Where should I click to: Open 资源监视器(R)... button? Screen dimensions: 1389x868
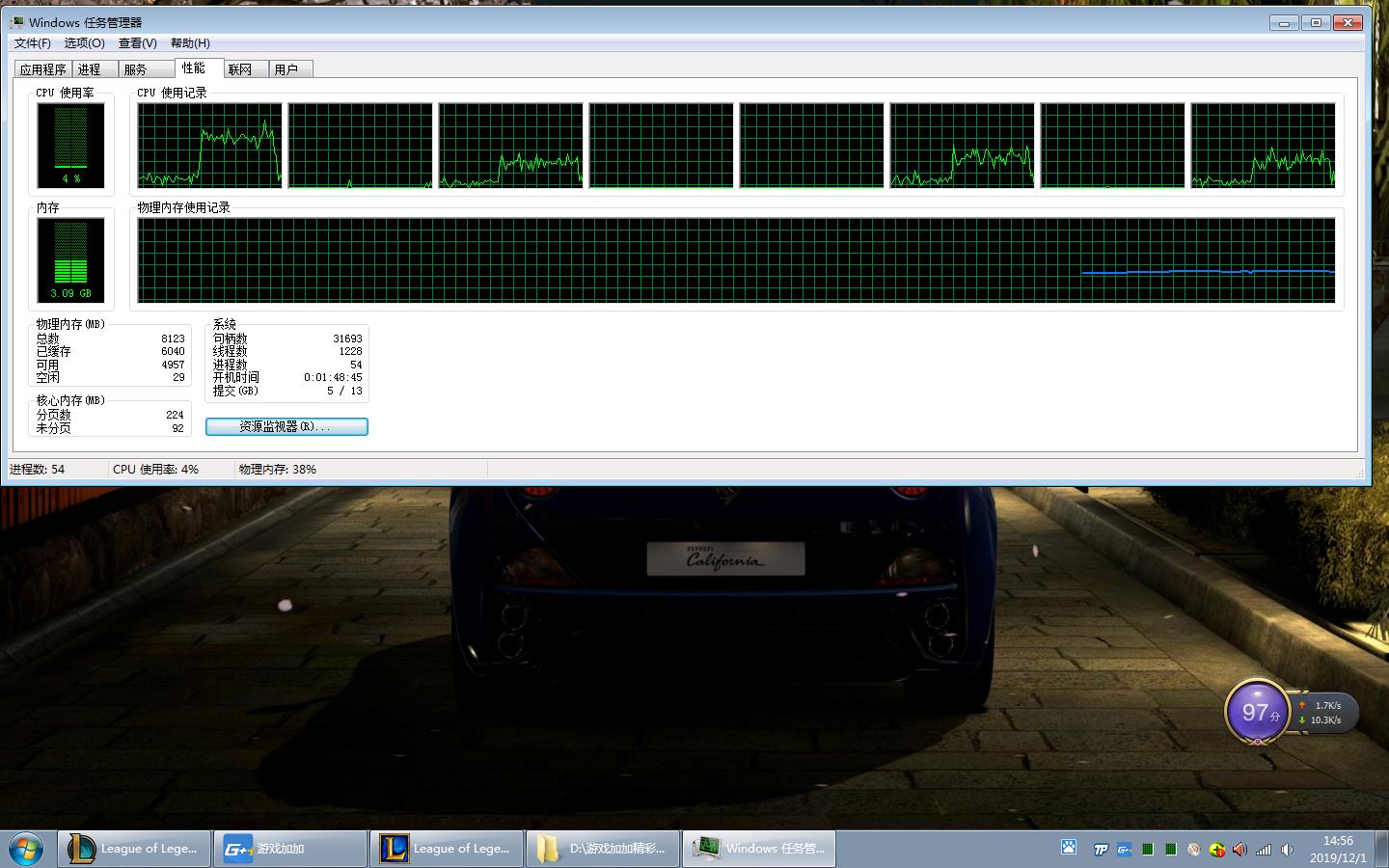286,426
